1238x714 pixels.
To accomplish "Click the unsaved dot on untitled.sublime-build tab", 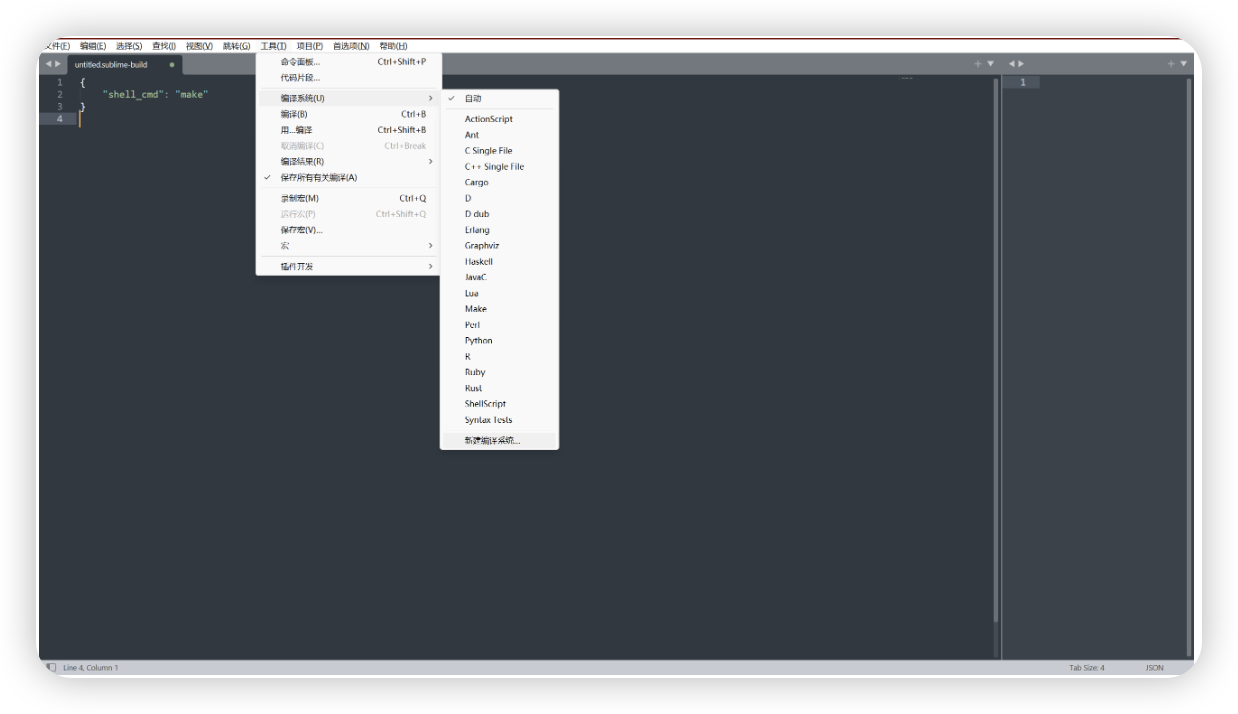I will coord(172,65).
